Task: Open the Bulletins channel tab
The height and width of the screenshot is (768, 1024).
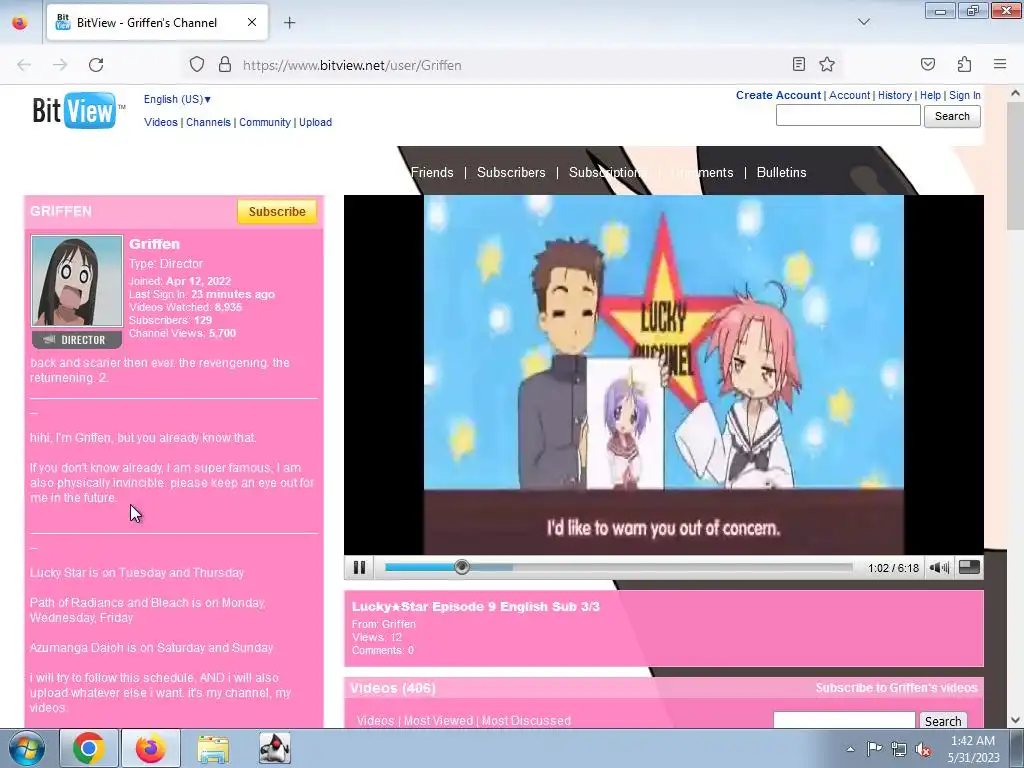Action: [781, 172]
